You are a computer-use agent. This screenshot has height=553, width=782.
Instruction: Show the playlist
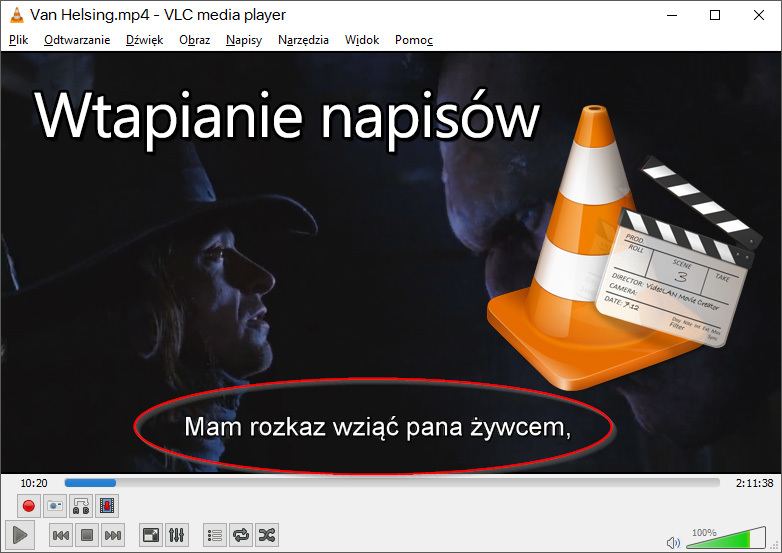[x=214, y=535]
